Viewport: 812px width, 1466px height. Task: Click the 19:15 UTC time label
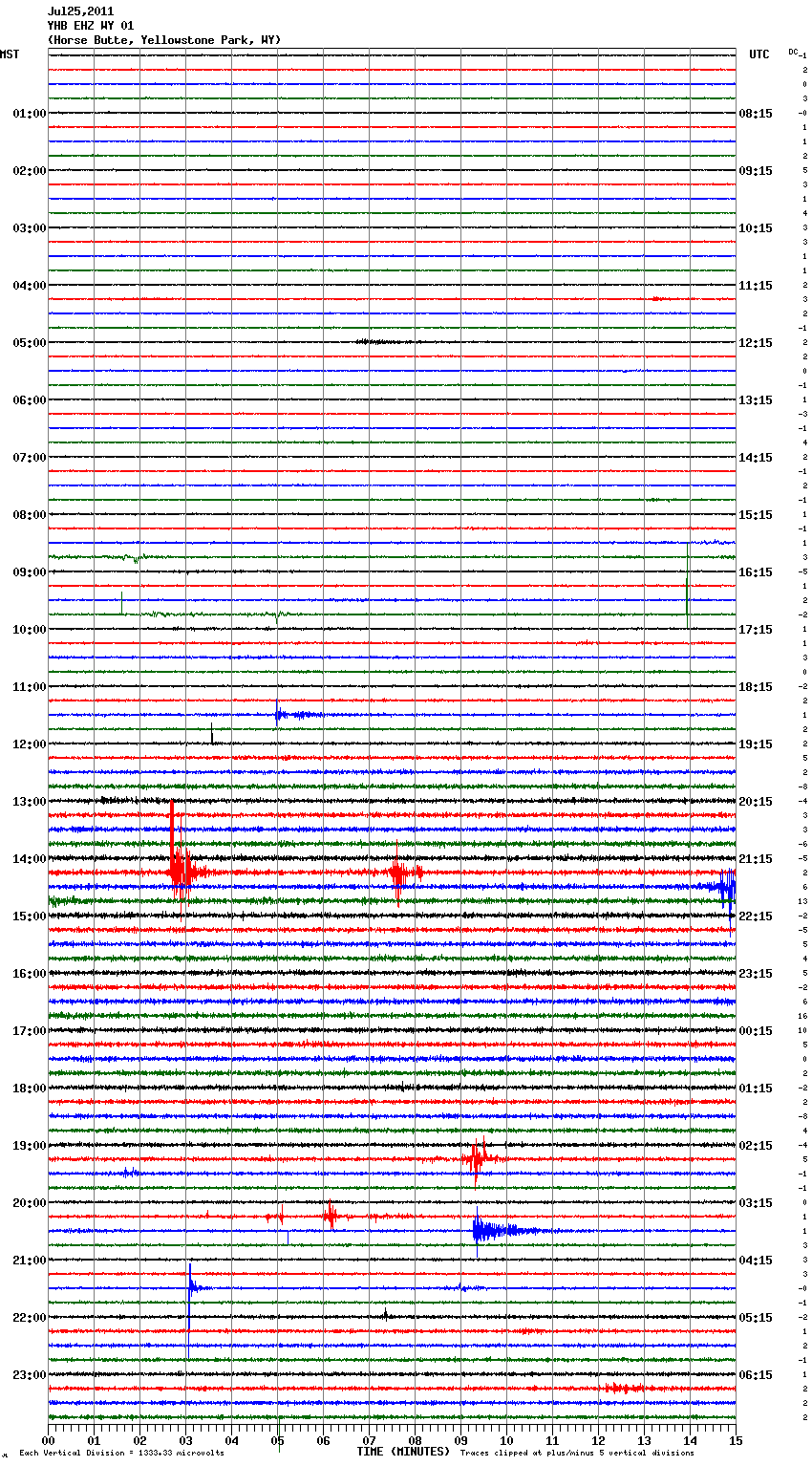(756, 744)
